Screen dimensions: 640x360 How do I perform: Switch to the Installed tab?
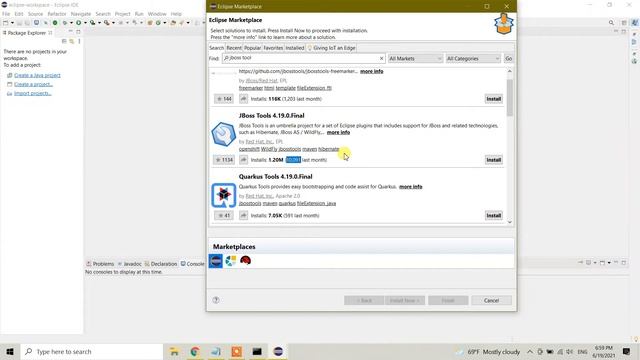click(294, 48)
